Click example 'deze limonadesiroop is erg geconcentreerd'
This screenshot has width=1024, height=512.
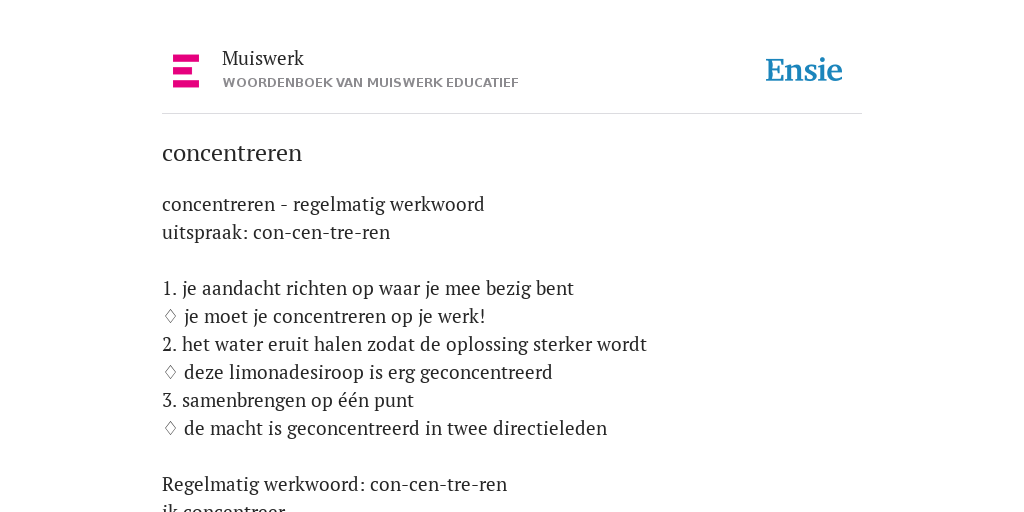[368, 372]
